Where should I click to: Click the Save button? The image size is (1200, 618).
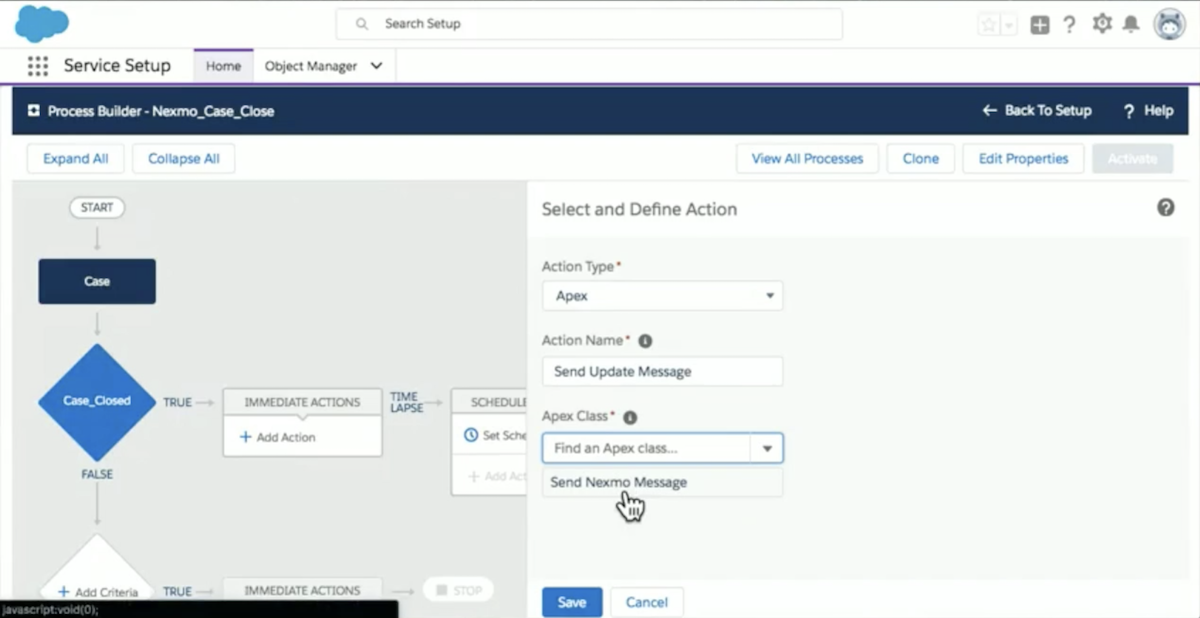click(x=572, y=602)
